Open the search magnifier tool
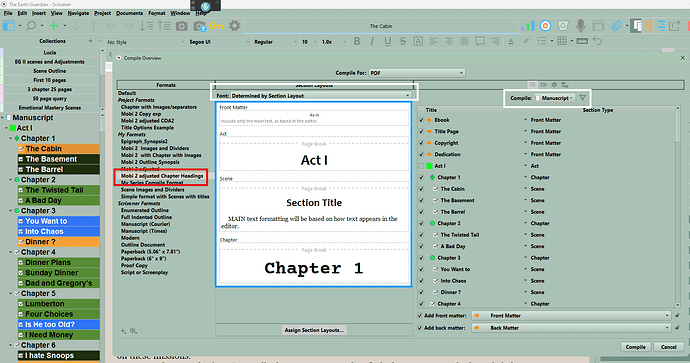 click(31, 26)
